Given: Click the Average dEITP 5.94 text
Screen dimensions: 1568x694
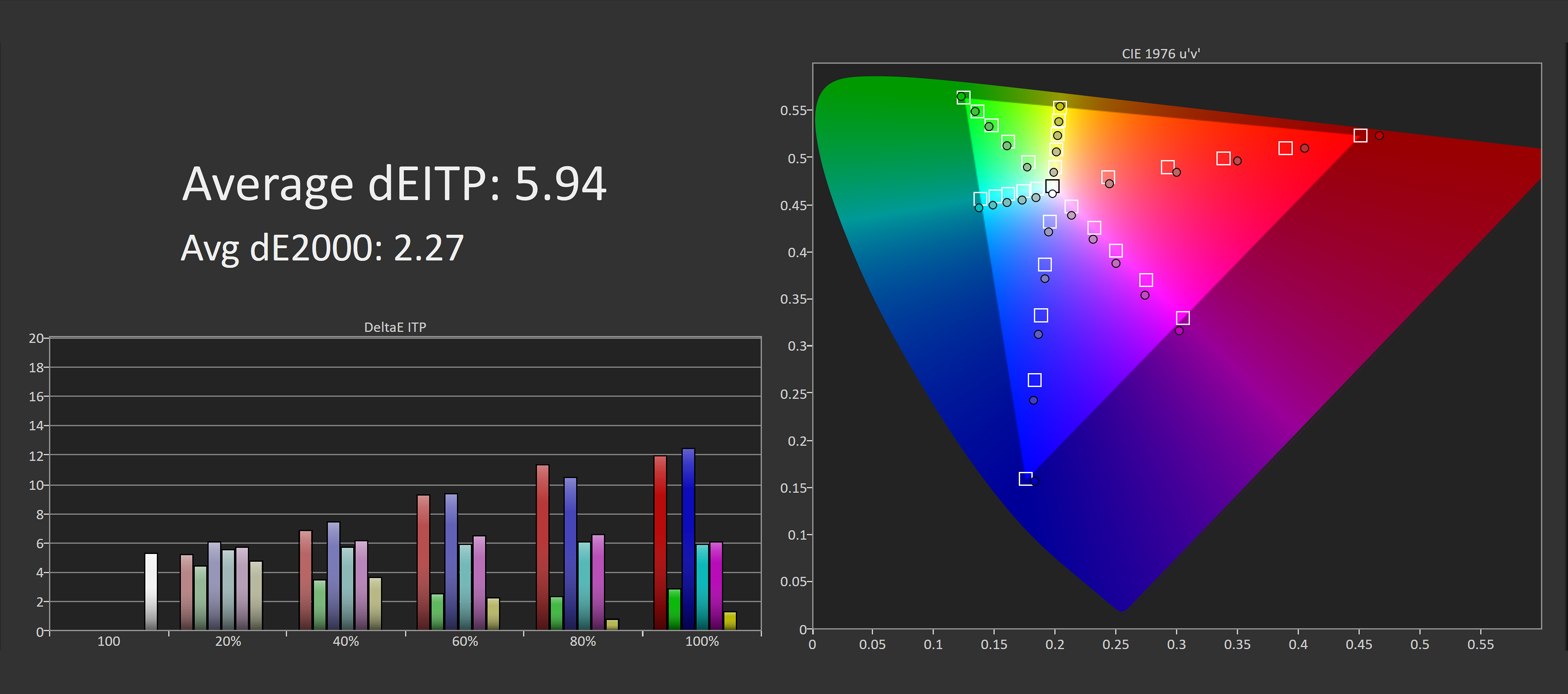Looking at the screenshot, I should click(394, 184).
